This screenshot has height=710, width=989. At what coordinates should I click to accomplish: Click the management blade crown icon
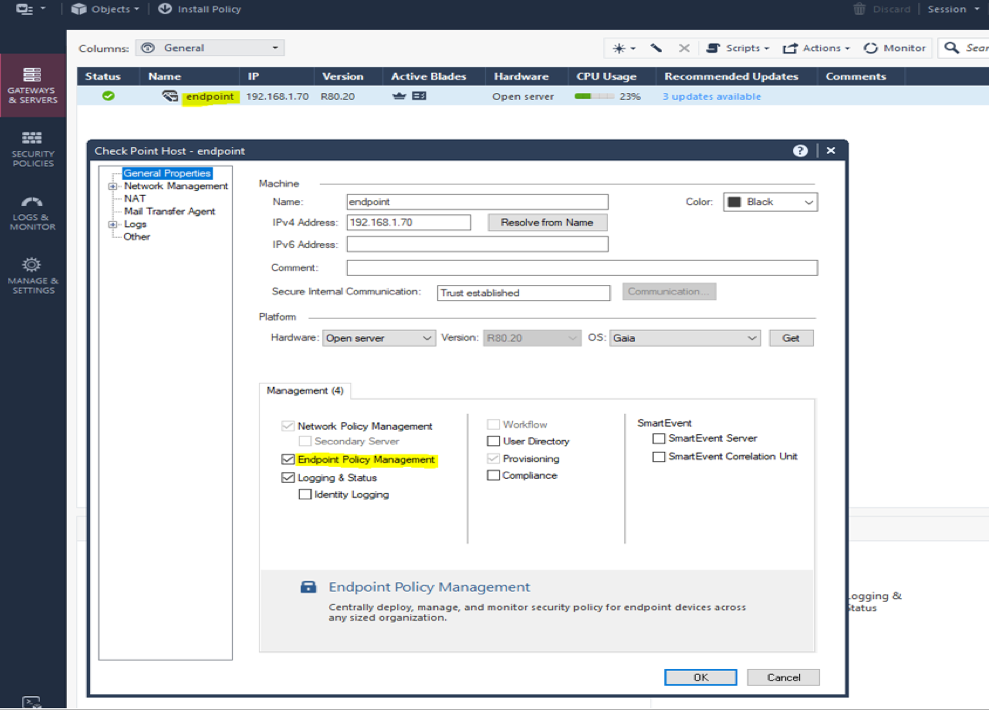coord(399,96)
